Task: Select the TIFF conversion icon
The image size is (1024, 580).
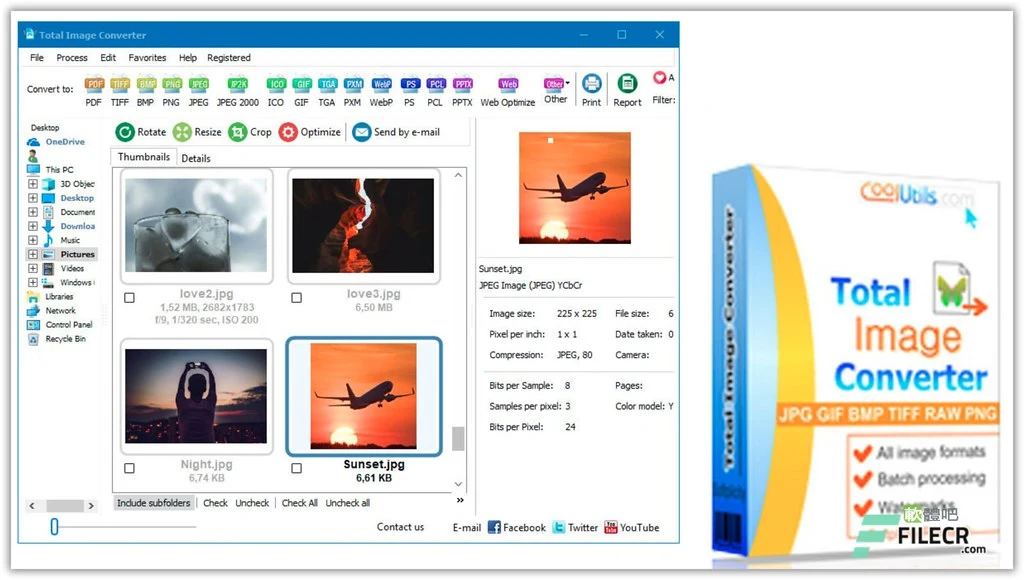Action: pos(120,91)
